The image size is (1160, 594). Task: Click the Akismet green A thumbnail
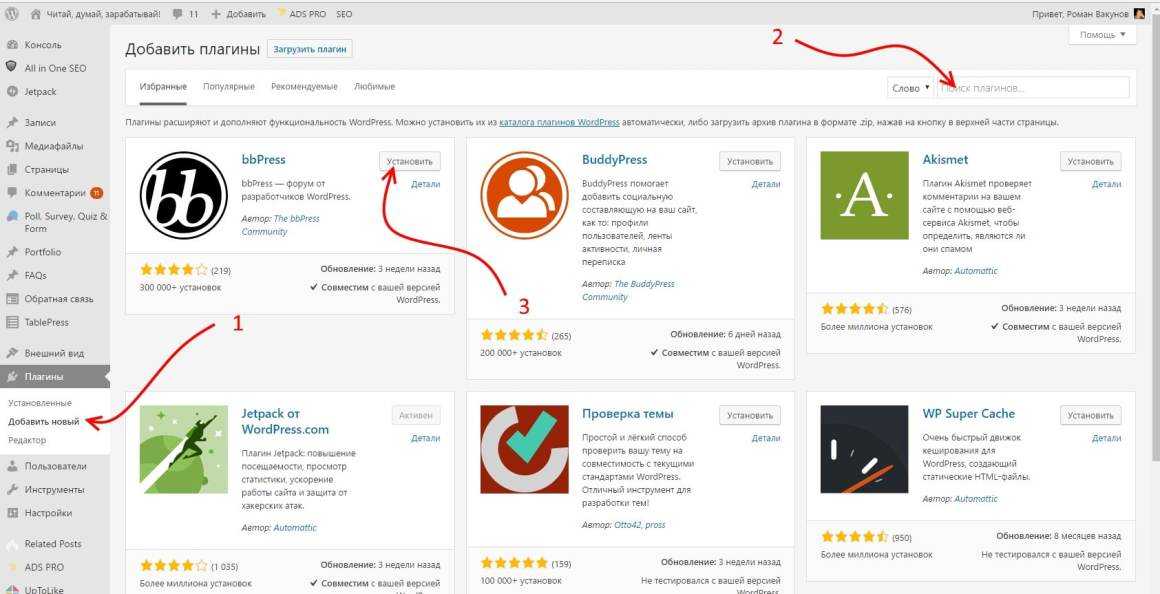[x=865, y=195]
